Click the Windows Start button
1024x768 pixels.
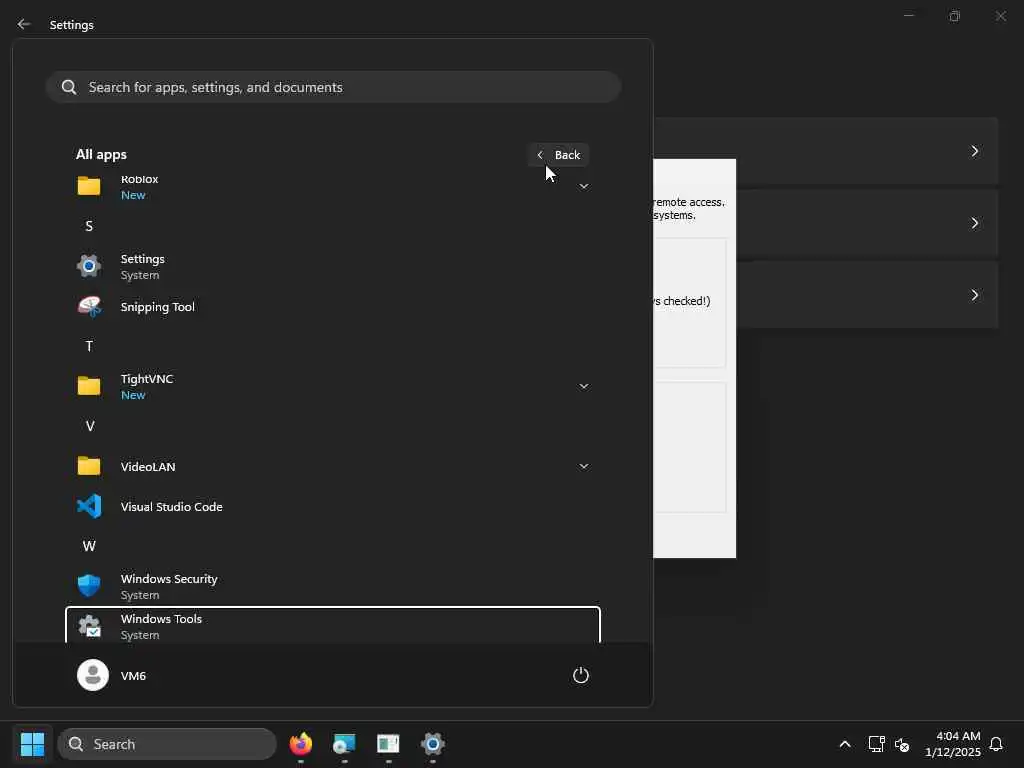pos(32,744)
